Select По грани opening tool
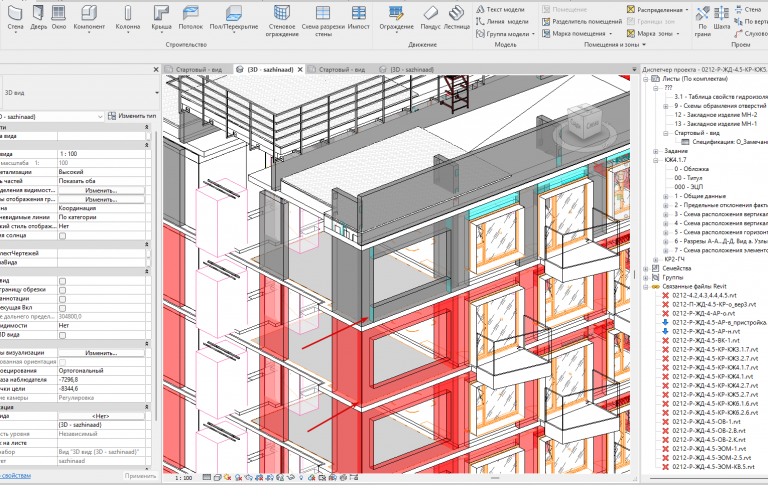Viewport: 768px width, 485px height. pyautogui.click(x=702, y=21)
